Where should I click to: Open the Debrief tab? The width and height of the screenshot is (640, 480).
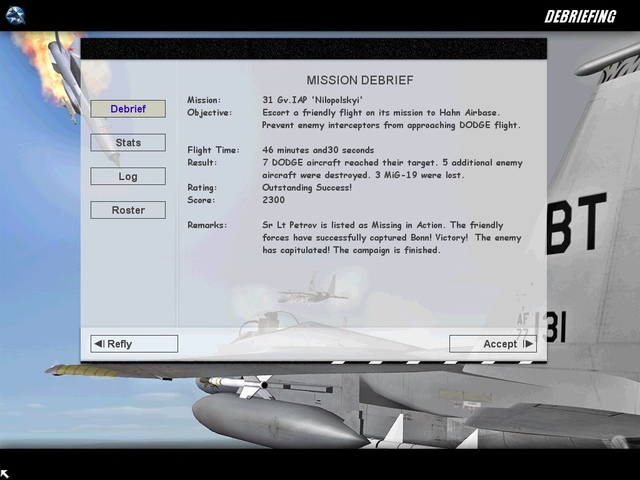(x=128, y=109)
